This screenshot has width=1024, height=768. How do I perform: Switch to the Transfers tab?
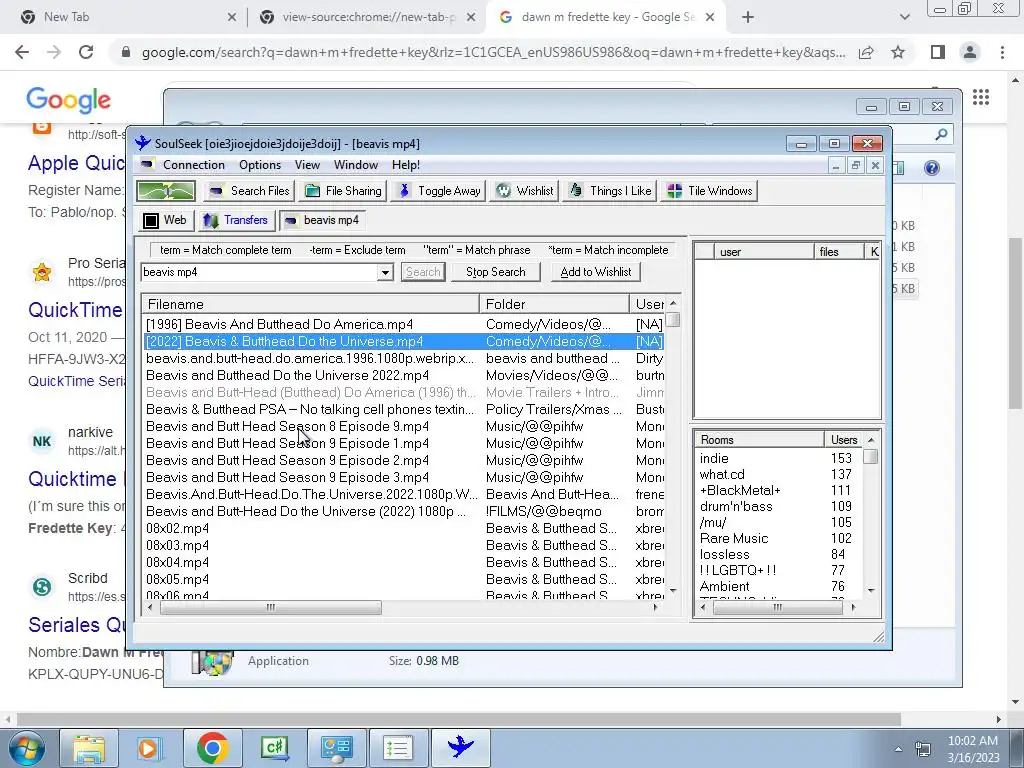point(236,220)
